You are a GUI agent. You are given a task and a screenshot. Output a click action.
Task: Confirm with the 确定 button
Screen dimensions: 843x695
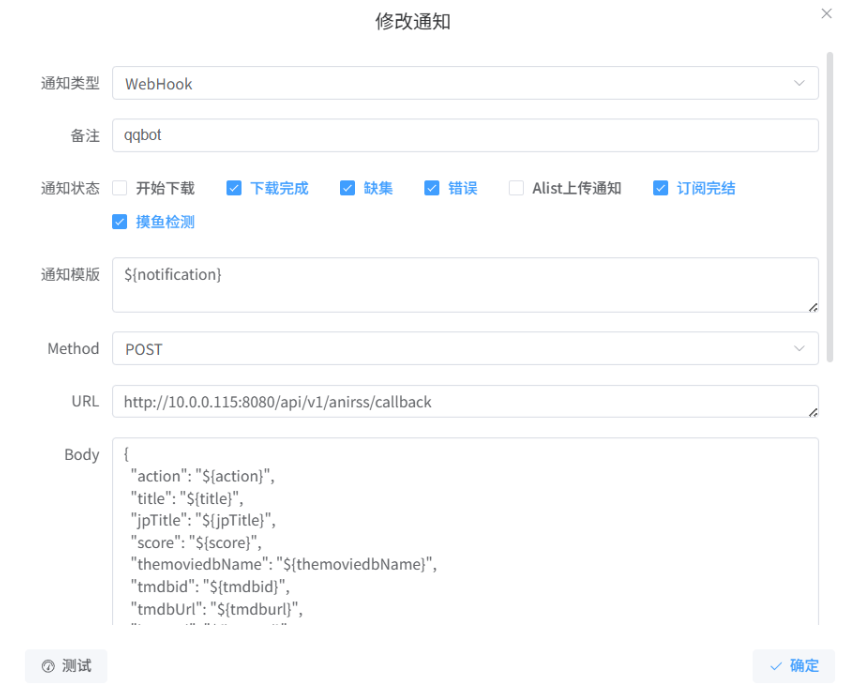click(x=794, y=666)
